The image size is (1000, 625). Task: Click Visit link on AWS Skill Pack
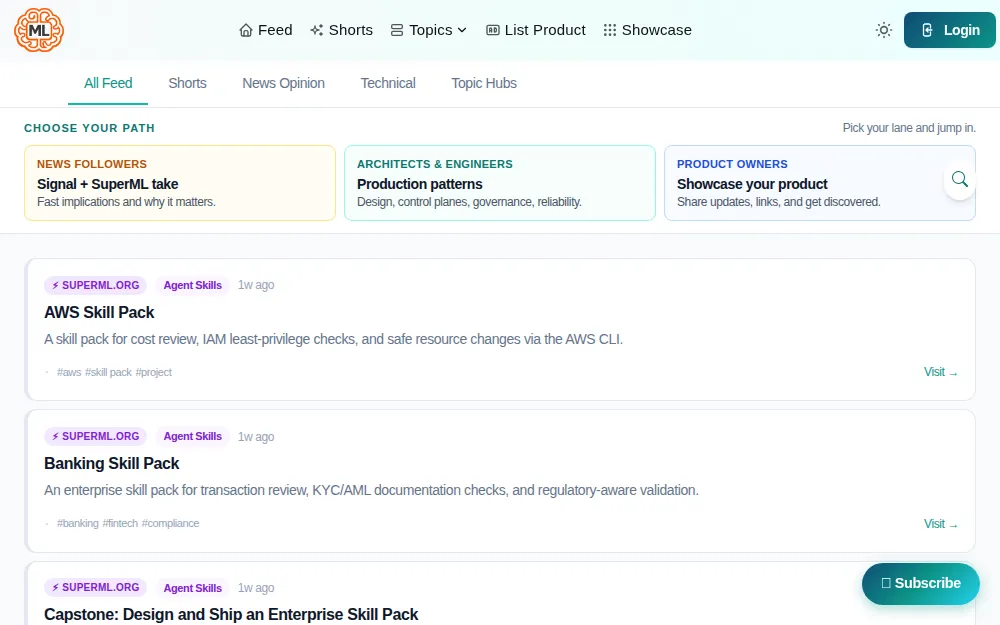pos(941,372)
